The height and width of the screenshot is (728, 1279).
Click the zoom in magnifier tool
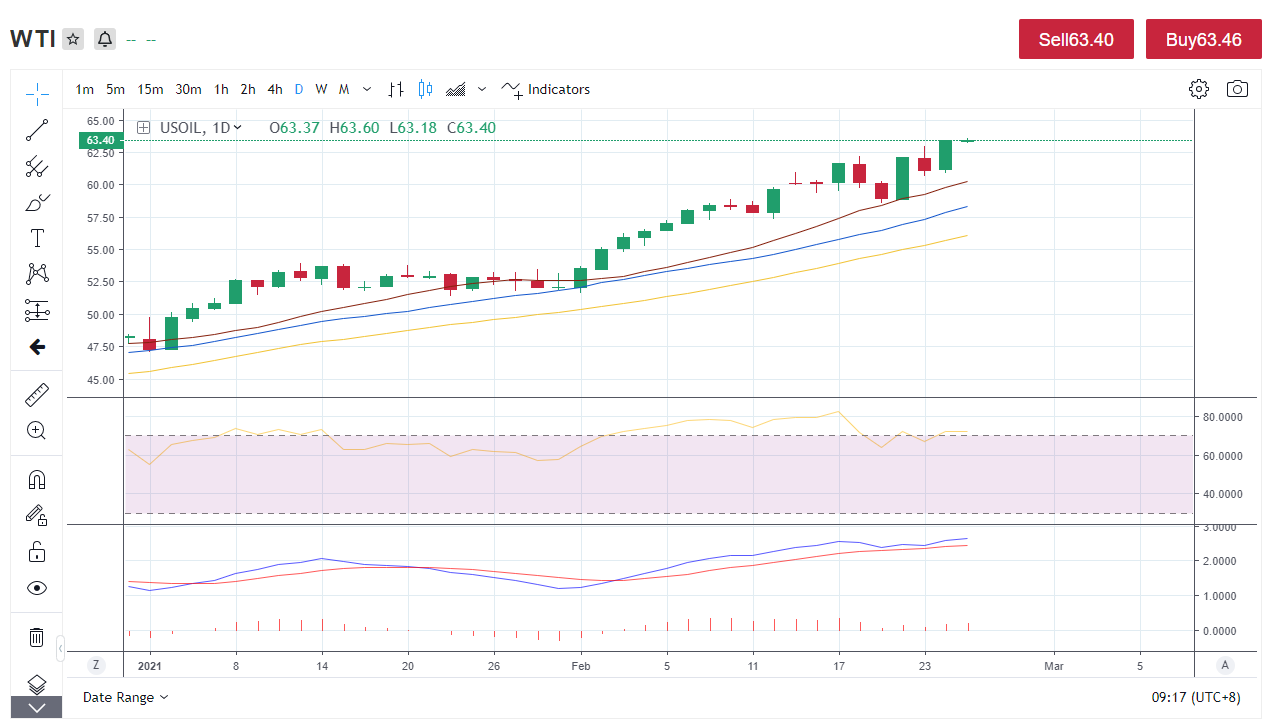pos(37,431)
